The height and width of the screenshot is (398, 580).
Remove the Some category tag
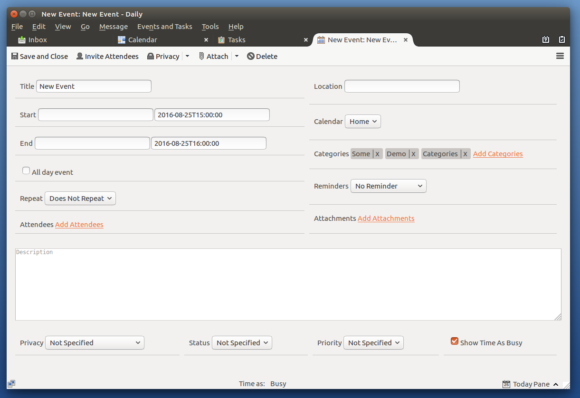(377, 154)
